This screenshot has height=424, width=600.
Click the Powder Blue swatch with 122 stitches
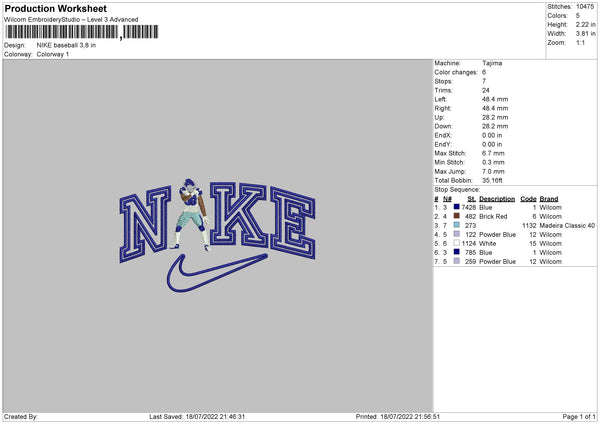click(457, 234)
